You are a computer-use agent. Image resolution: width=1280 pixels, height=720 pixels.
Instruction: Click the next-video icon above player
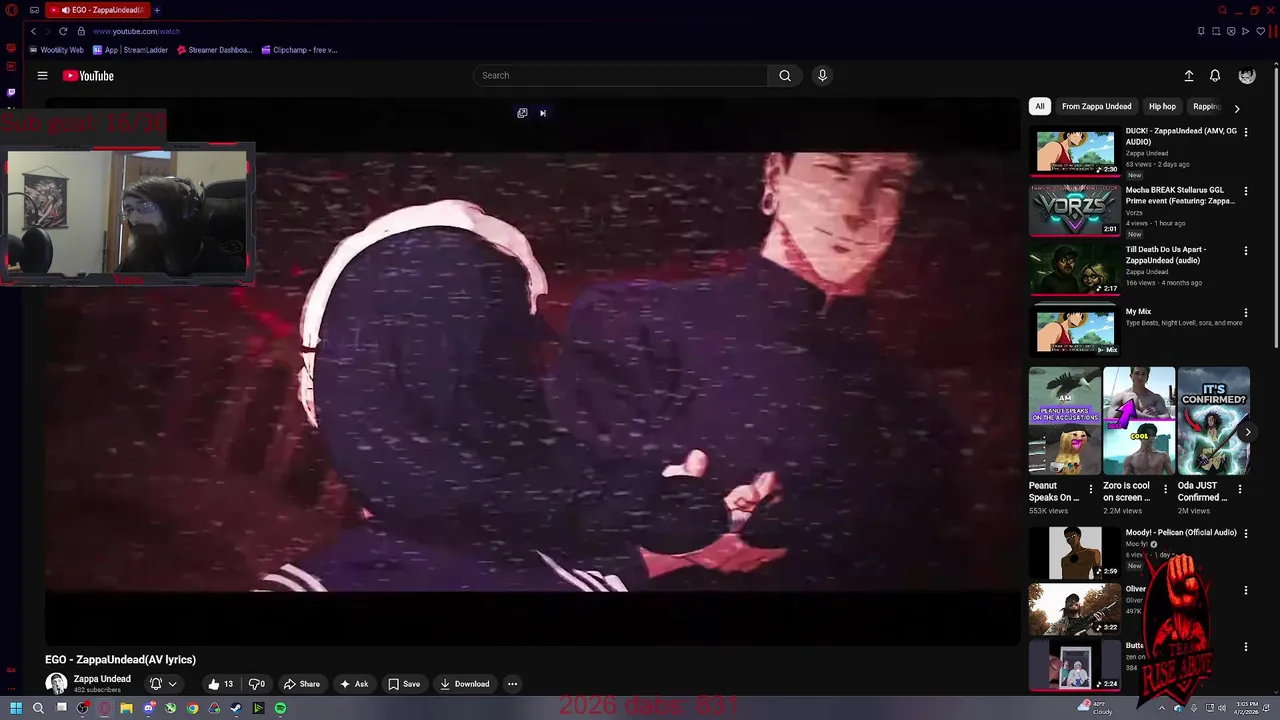point(543,113)
